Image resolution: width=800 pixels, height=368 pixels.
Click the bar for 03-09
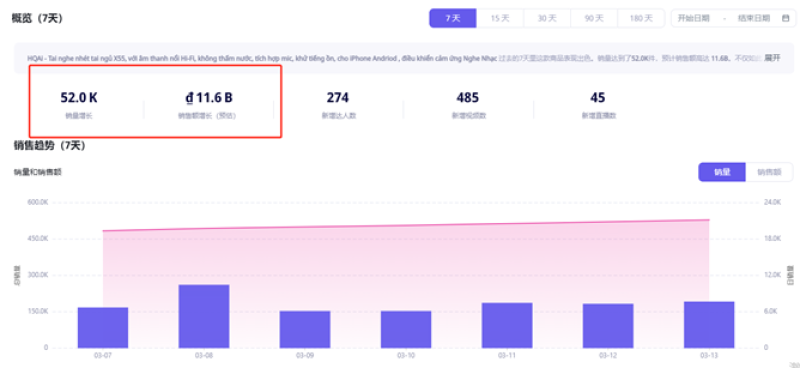[305, 329]
